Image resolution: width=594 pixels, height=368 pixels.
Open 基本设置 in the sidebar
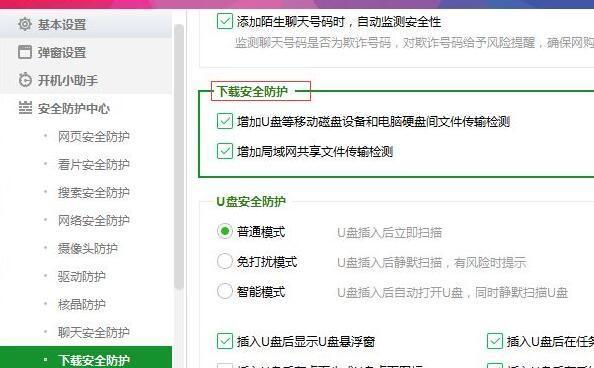tap(86, 24)
